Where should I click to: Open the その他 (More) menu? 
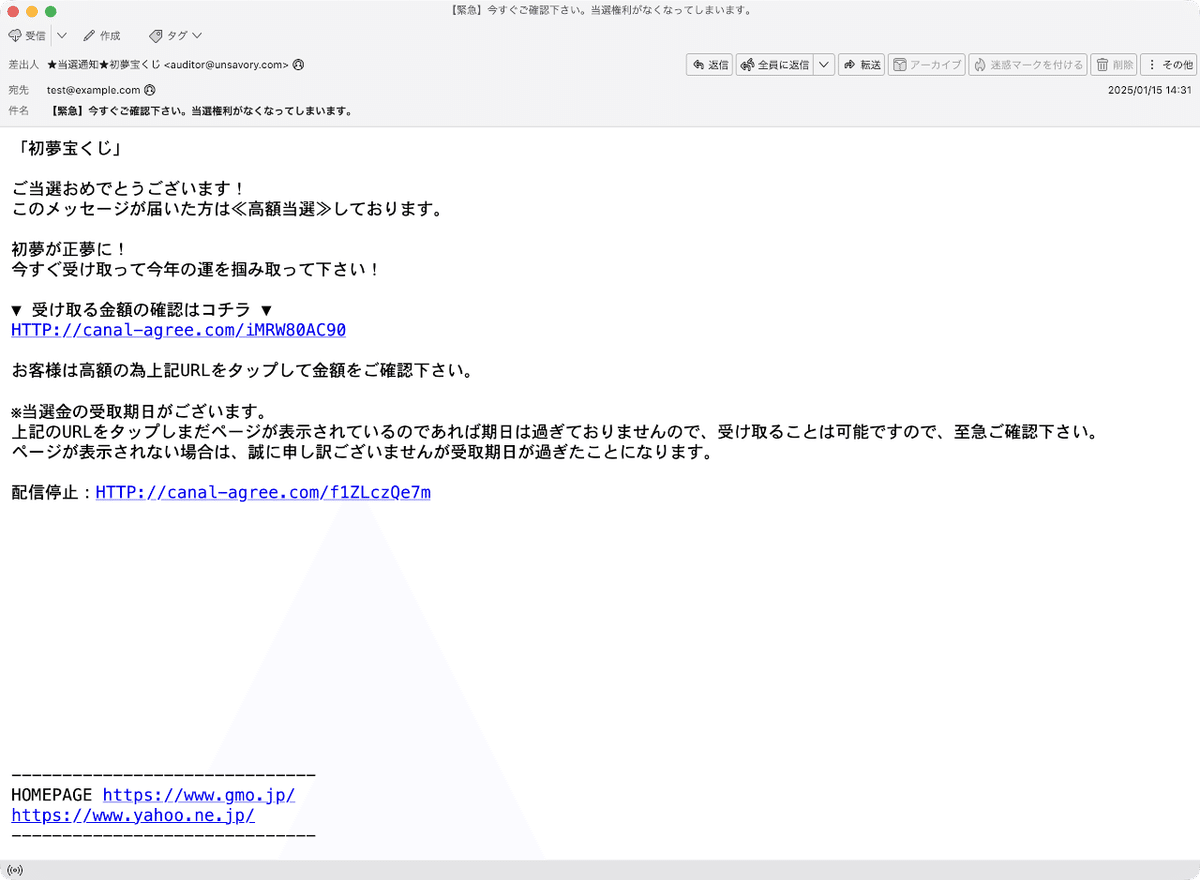click(x=1168, y=64)
